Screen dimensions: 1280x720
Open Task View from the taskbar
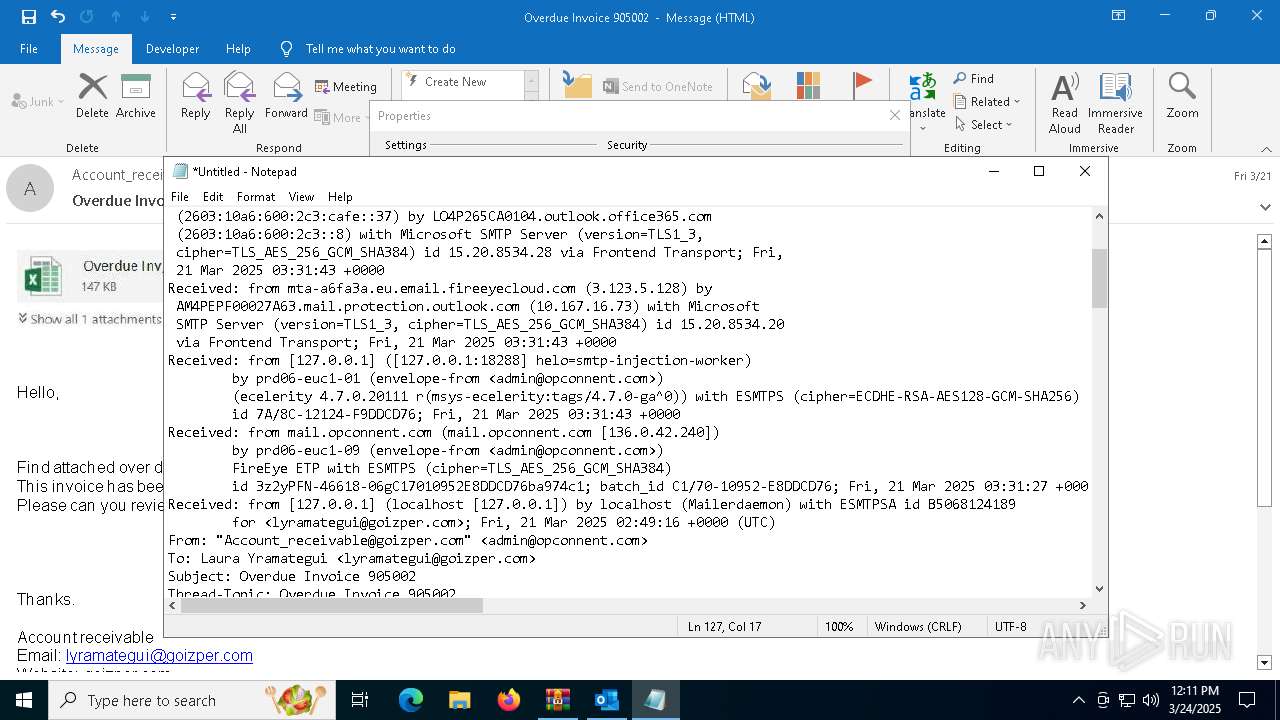(360, 700)
